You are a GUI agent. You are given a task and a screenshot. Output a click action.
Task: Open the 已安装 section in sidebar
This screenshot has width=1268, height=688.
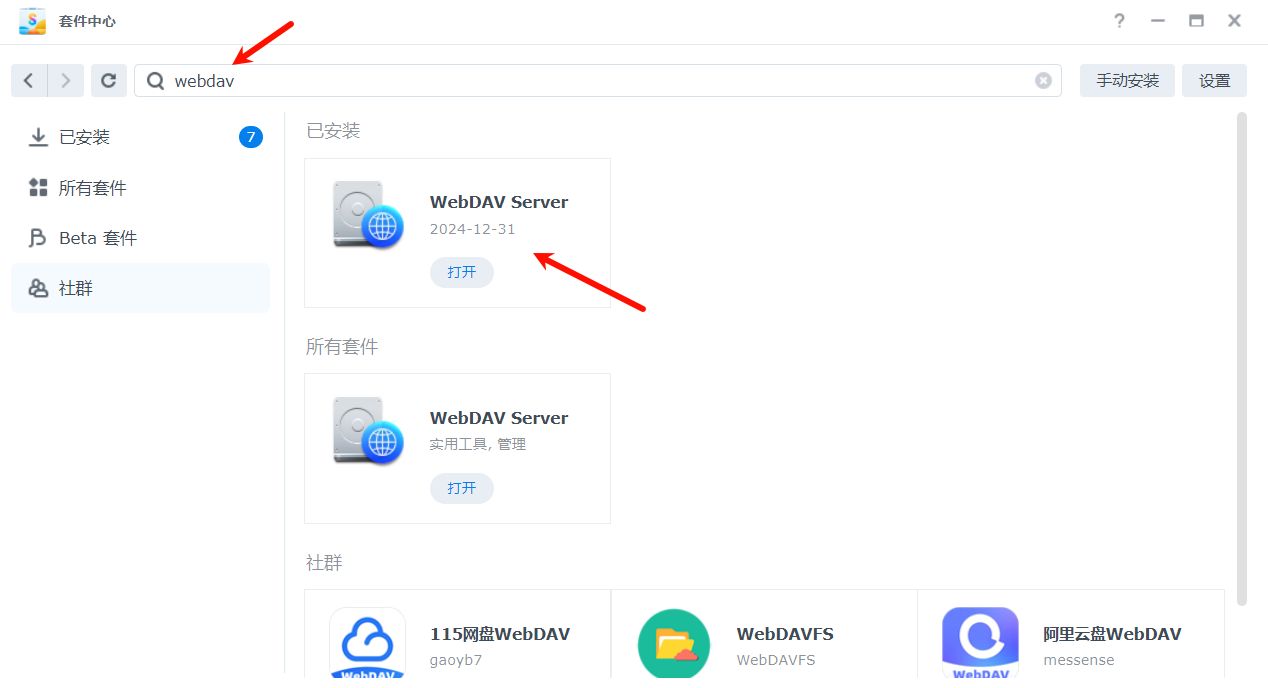pos(140,137)
